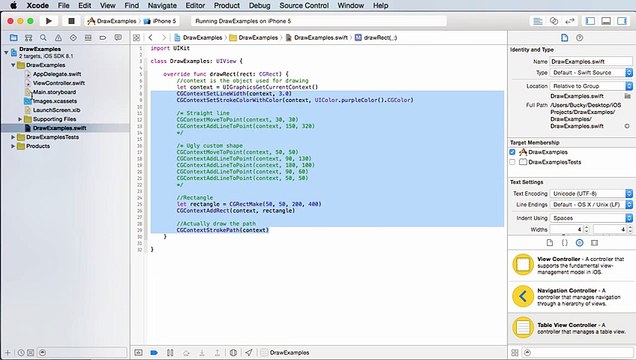The width and height of the screenshot is (636, 360).
Task: Check DrawExamplesTests target membership
Action: [512, 162]
